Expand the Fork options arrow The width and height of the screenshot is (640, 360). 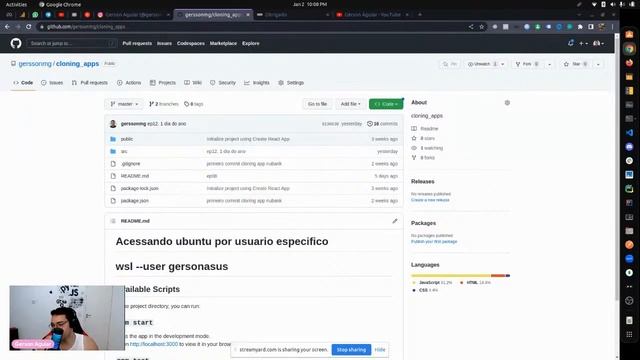549,64
